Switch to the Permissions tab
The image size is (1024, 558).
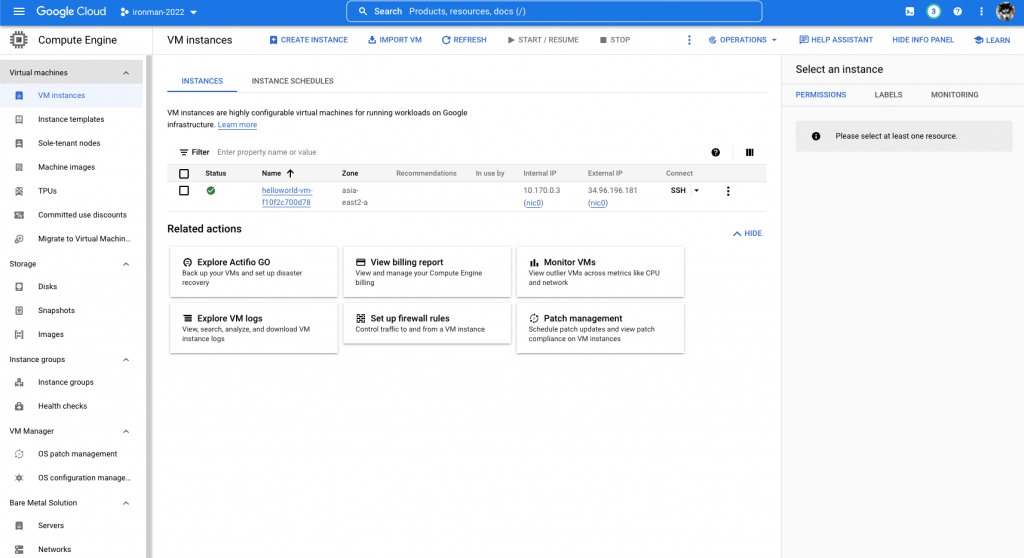click(x=820, y=95)
